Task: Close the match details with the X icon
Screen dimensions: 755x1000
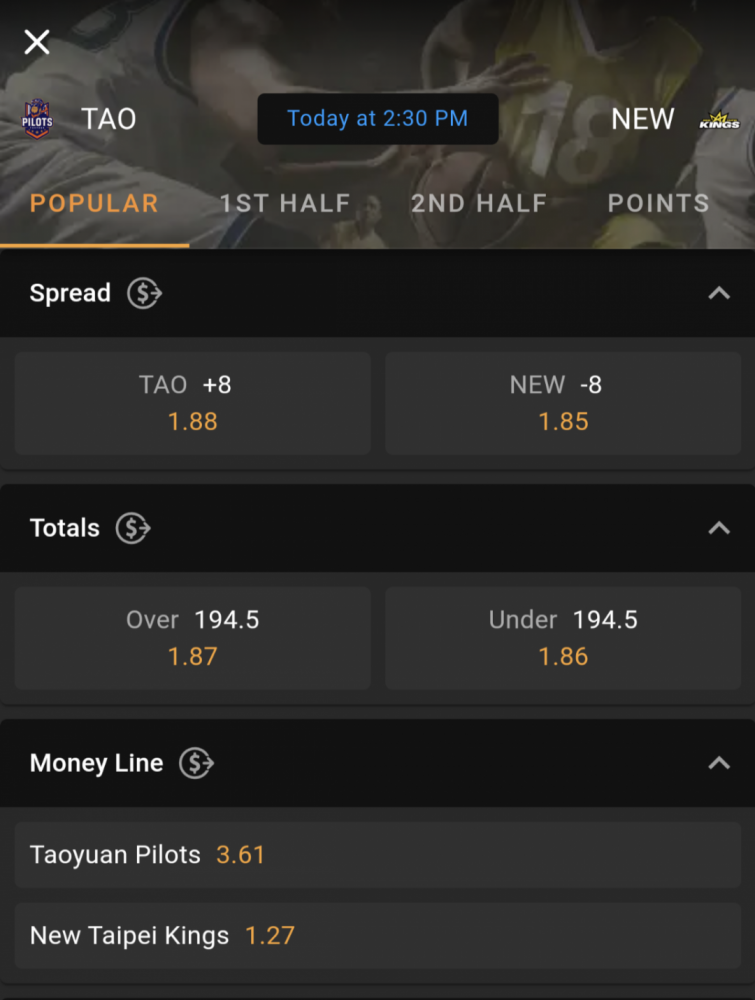Action: tap(37, 42)
